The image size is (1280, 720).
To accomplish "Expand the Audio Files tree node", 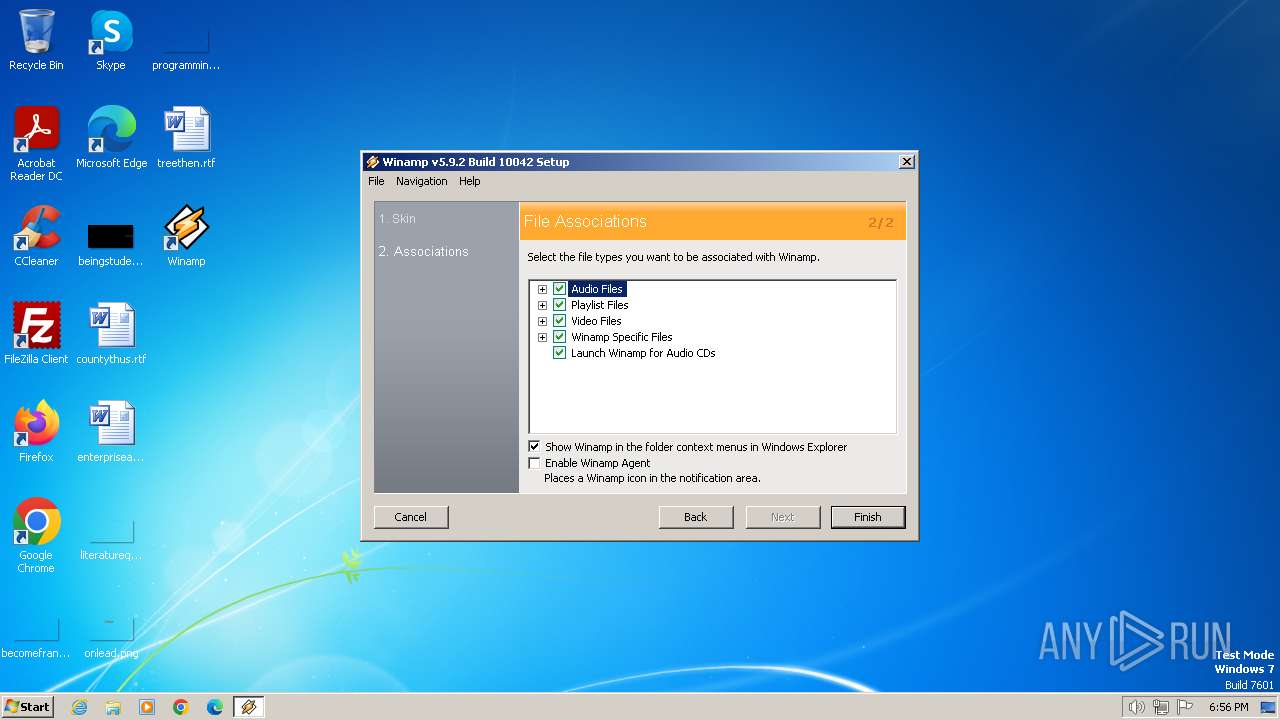I will [x=543, y=289].
